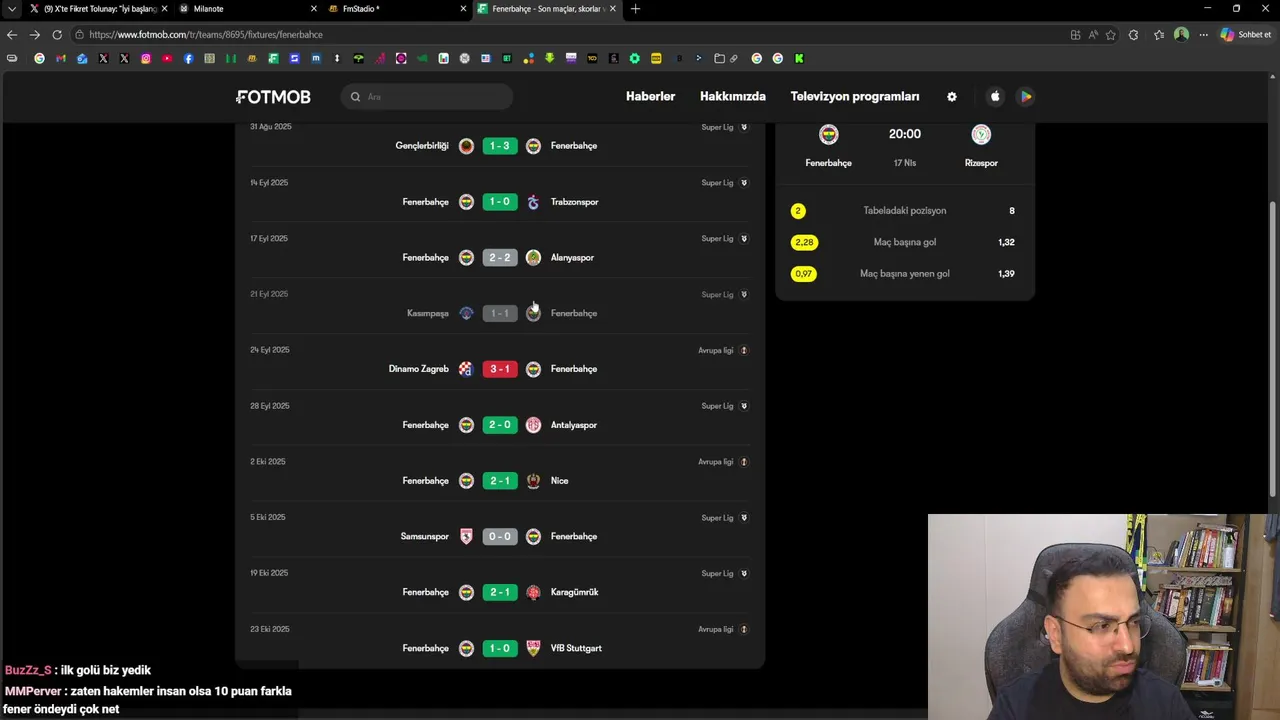The height and width of the screenshot is (720, 1280).
Task: Switch to the FmStadio tab
Action: click(396, 9)
